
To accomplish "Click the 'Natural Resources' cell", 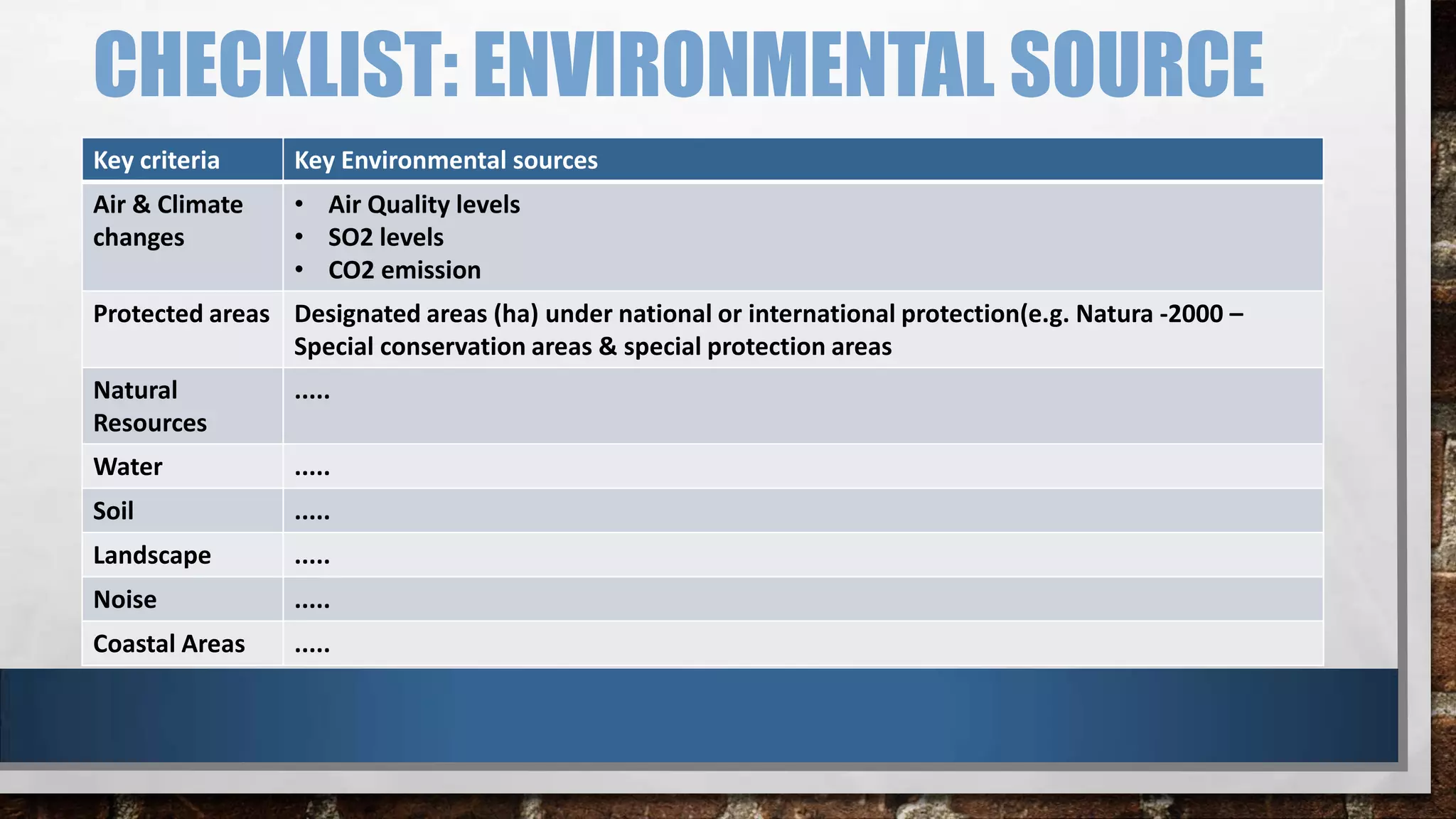I will point(183,406).
